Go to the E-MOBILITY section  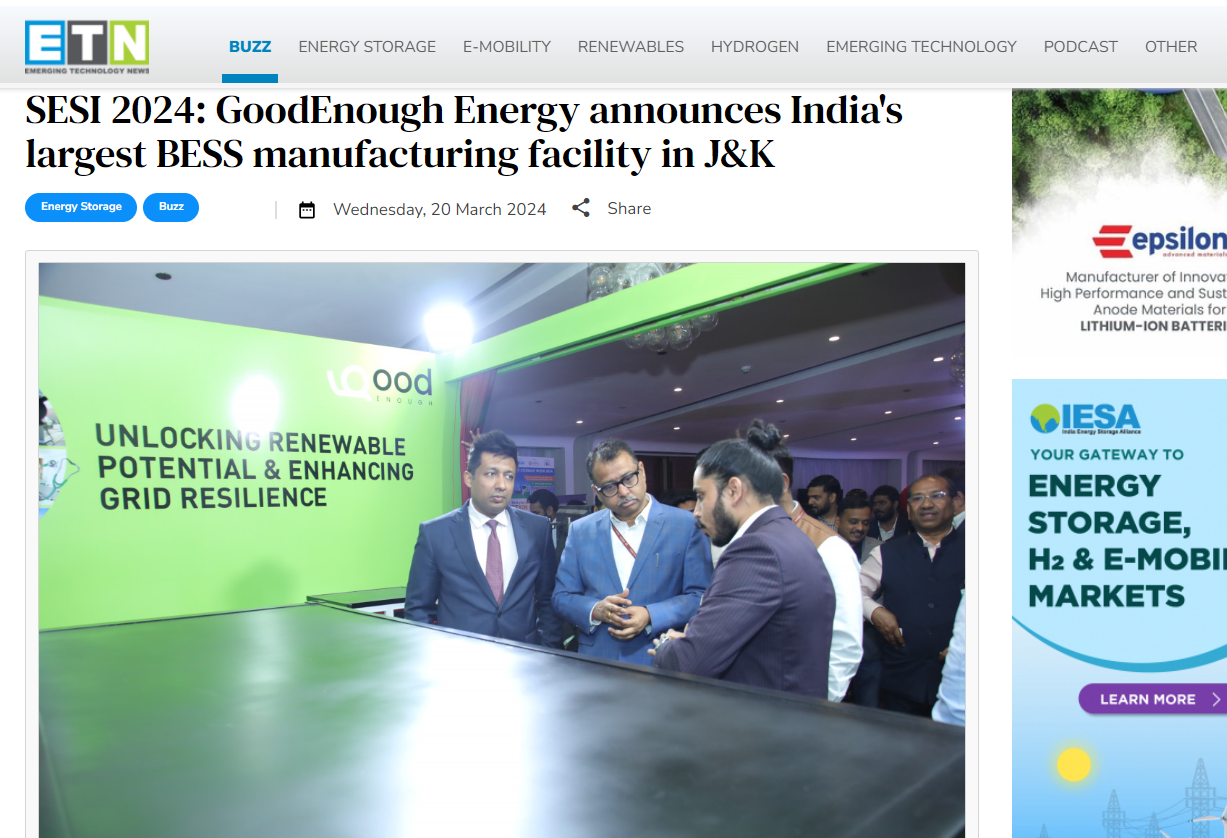pyautogui.click(x=507, y=46)
